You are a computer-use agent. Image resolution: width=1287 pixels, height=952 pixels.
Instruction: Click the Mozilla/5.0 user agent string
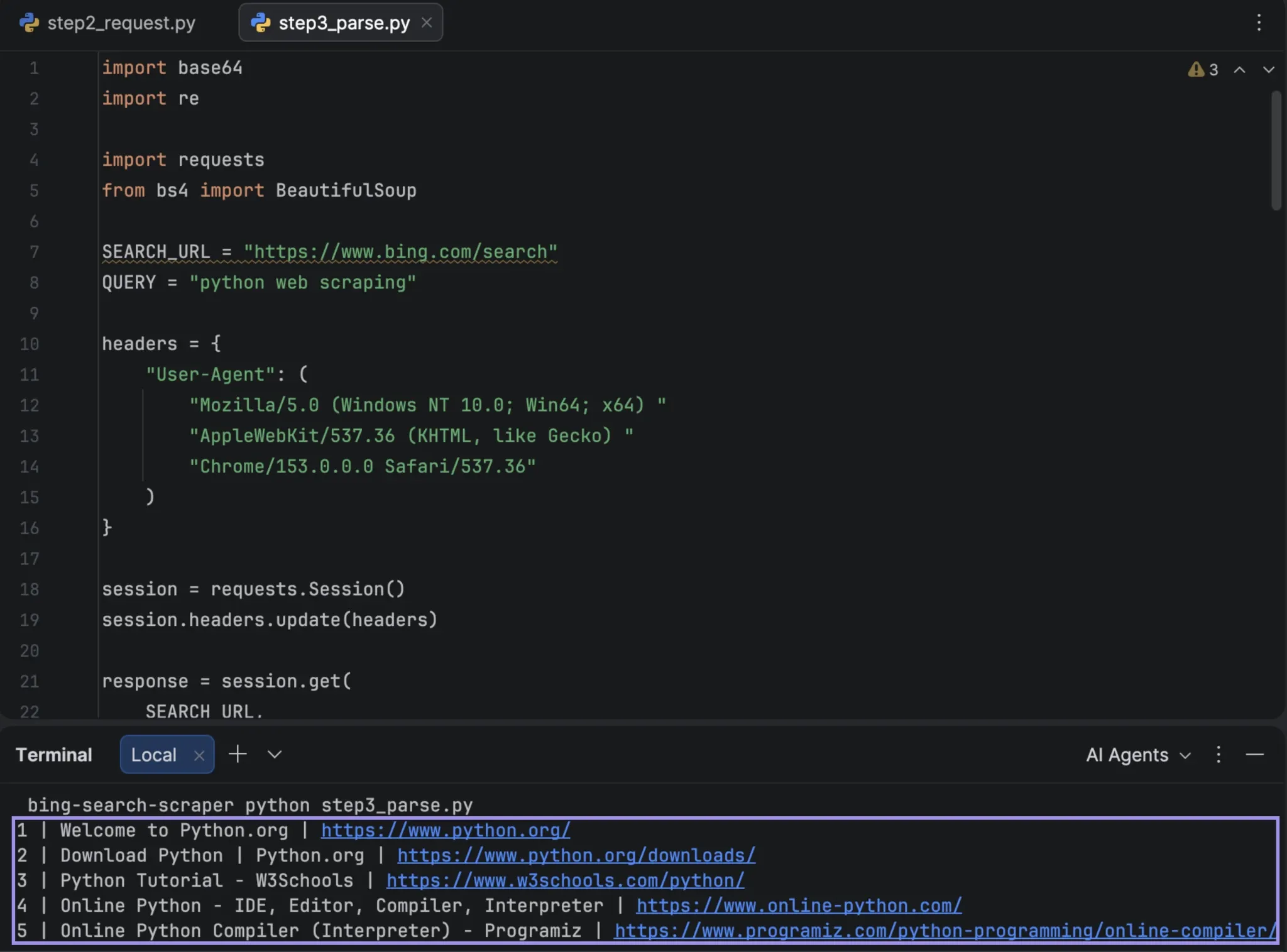[427, 405]
